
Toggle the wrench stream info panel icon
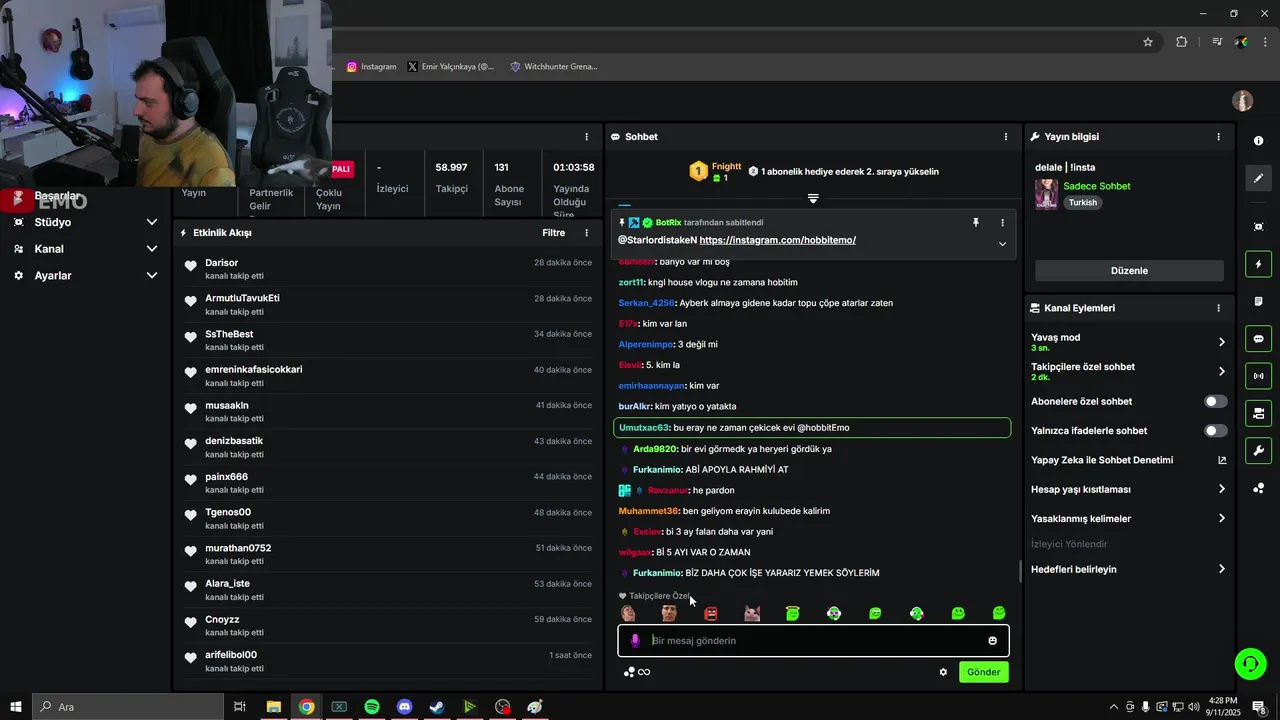click(1258, 451)
